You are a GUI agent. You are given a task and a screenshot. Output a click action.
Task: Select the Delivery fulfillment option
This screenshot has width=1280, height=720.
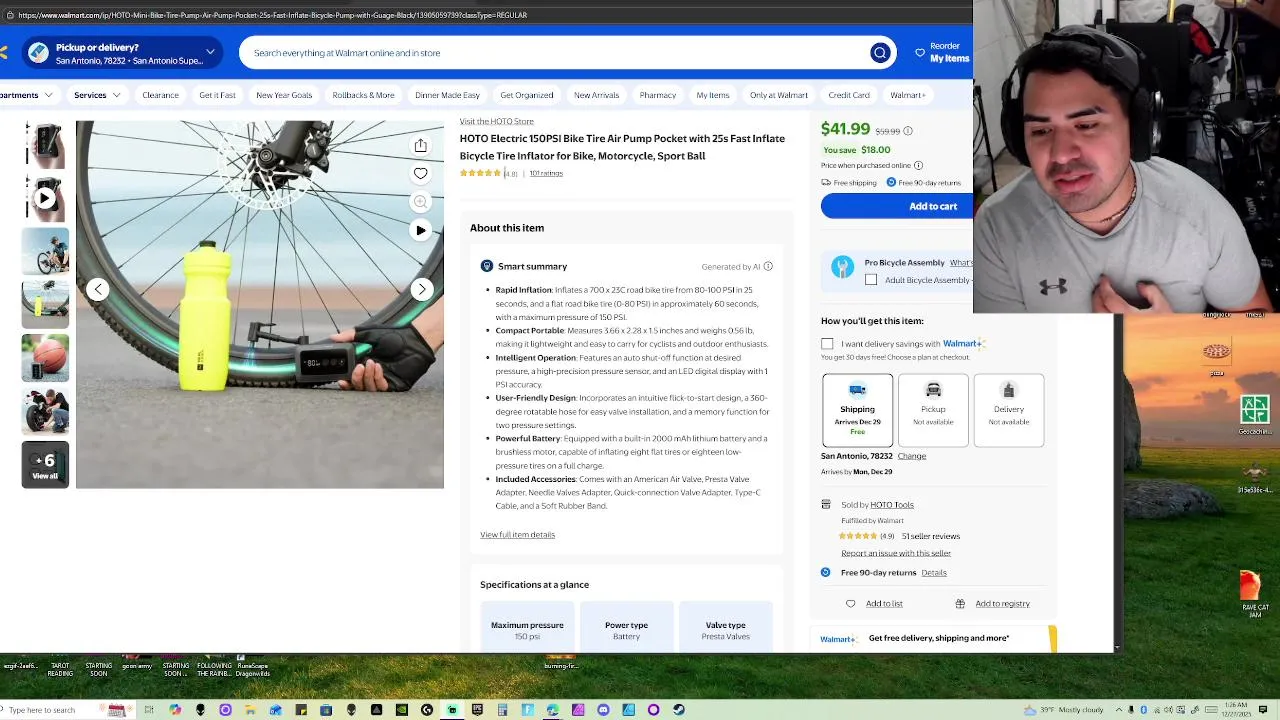(x=1008, y=410)
